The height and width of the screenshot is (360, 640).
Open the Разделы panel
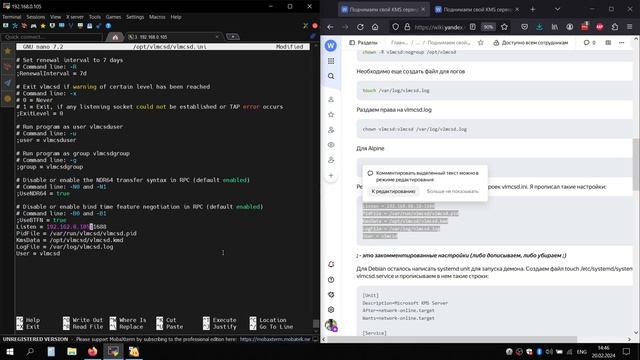coord(363,42)
